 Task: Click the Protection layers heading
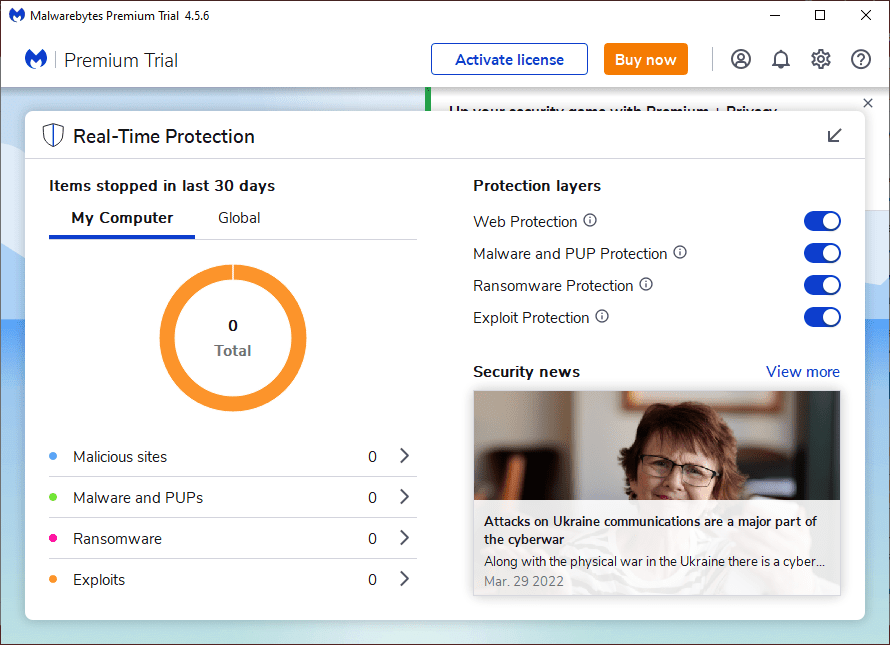(537, 186)
